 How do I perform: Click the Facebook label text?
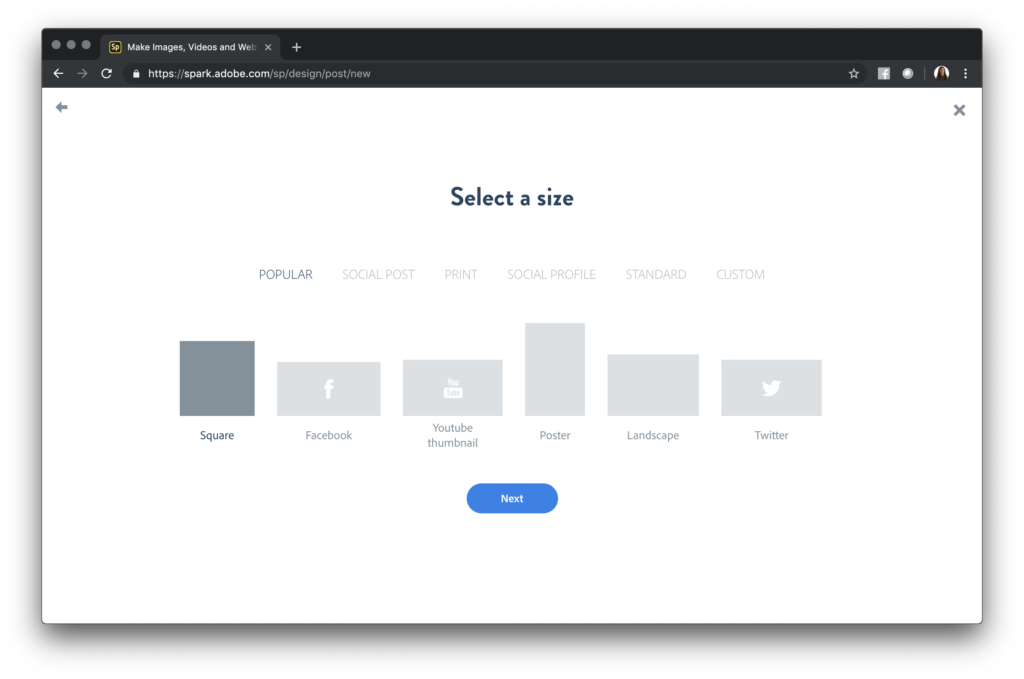click(x=328, y=435)
